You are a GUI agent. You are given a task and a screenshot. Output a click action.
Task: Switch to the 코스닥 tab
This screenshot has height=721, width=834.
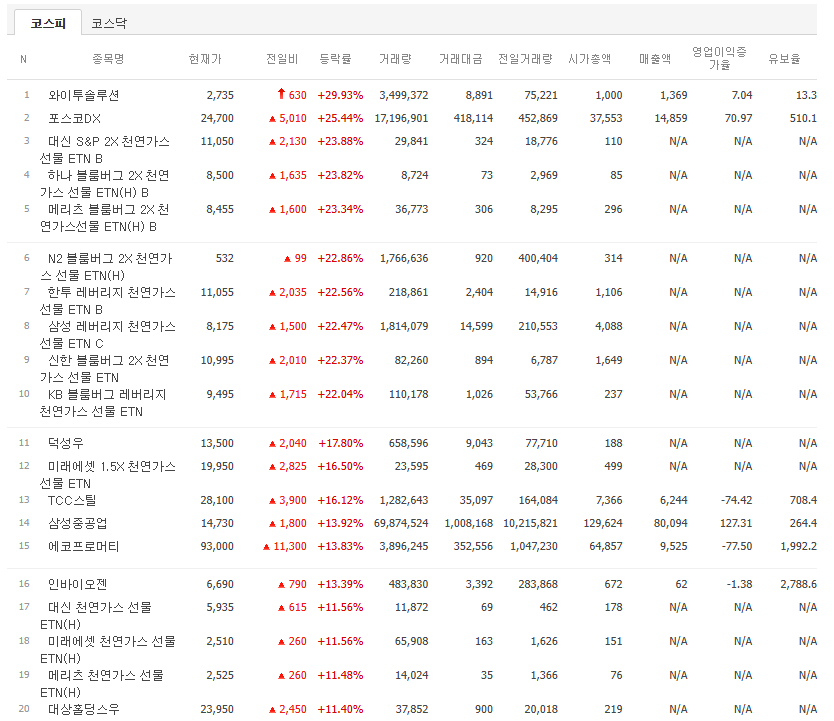tap(109, 23)
